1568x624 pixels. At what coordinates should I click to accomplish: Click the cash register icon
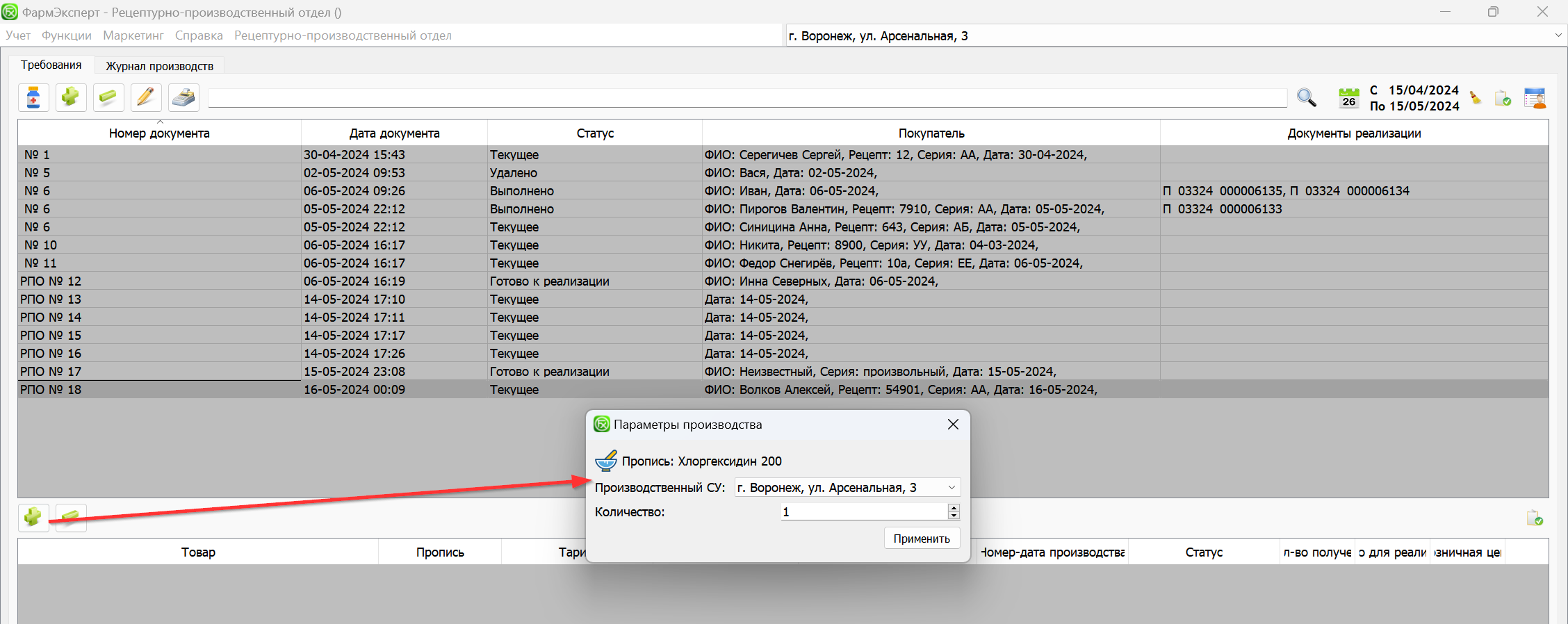tap(183, 98)
